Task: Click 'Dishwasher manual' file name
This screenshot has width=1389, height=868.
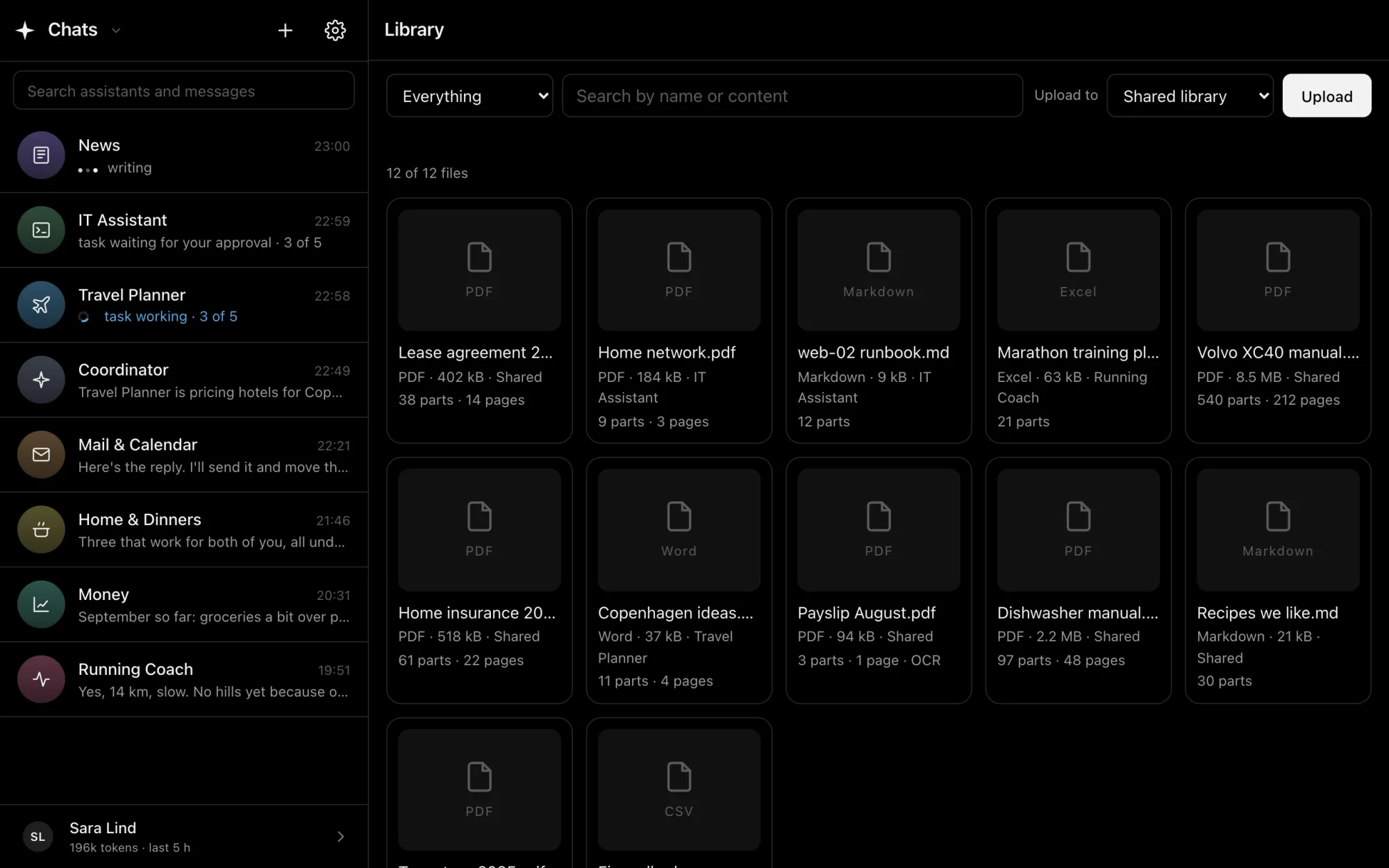Action: point(1078,613)
